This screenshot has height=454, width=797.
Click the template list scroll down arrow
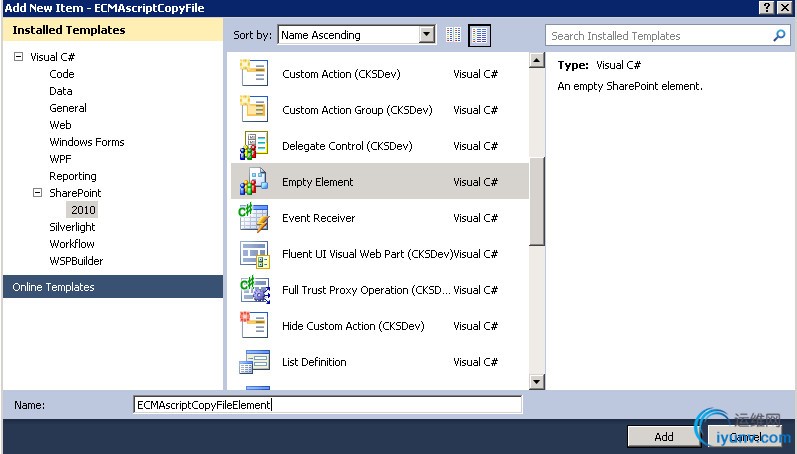[537, 382]
